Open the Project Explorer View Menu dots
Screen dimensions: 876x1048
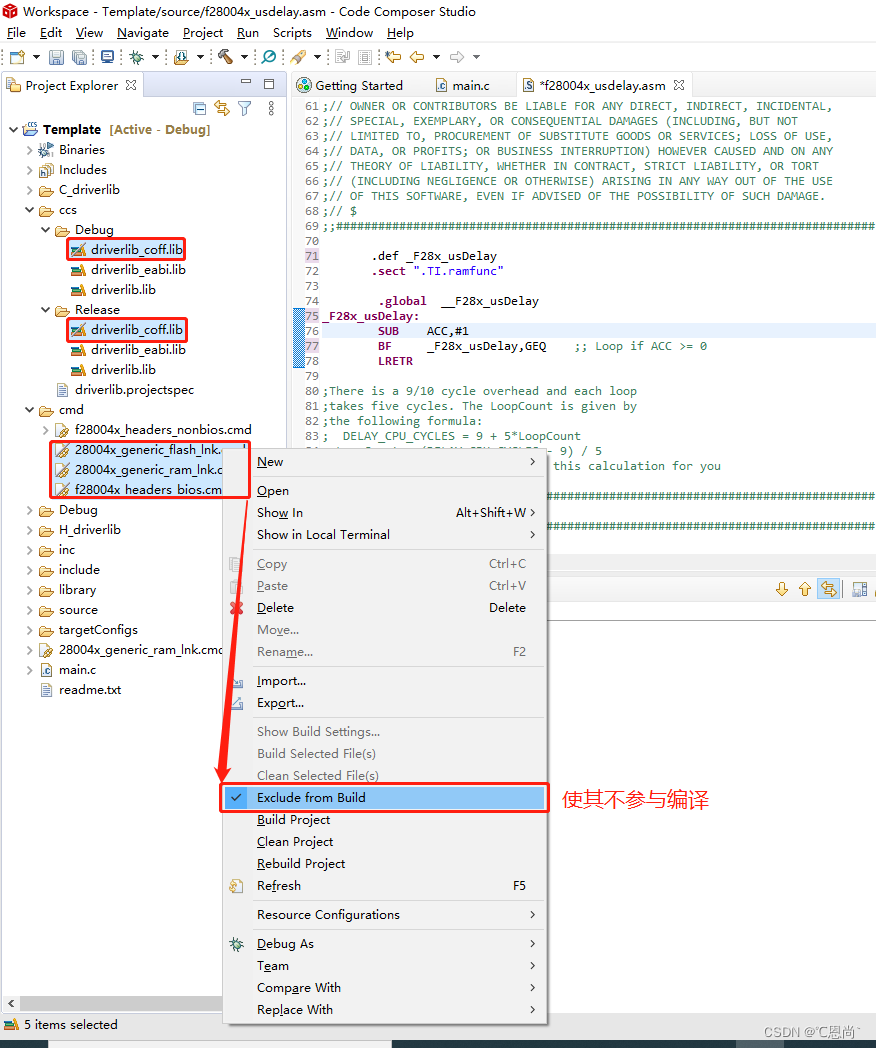(271, 108)
